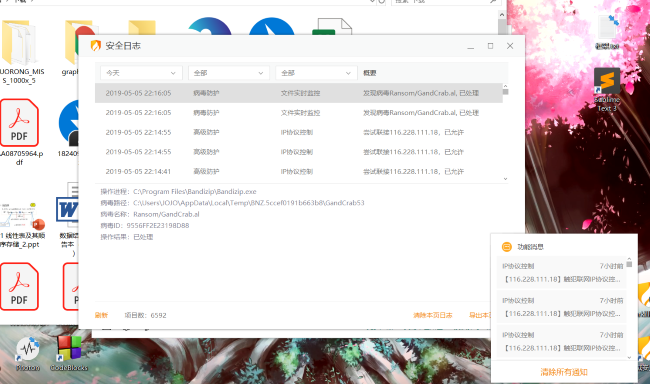650x384 pixels.
Task: Click the 操作进程 Bandizip.exe path line
Action: [x=178, y=192]
